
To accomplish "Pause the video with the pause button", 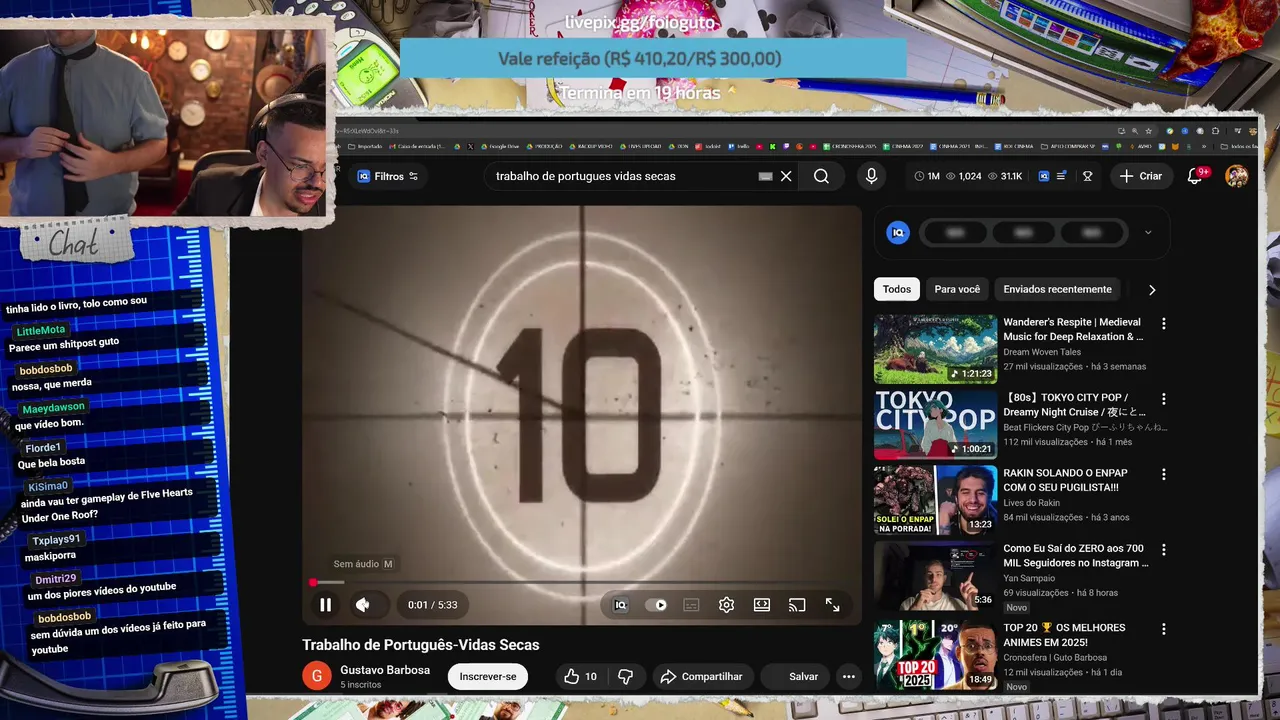I will tap(325, 605).
